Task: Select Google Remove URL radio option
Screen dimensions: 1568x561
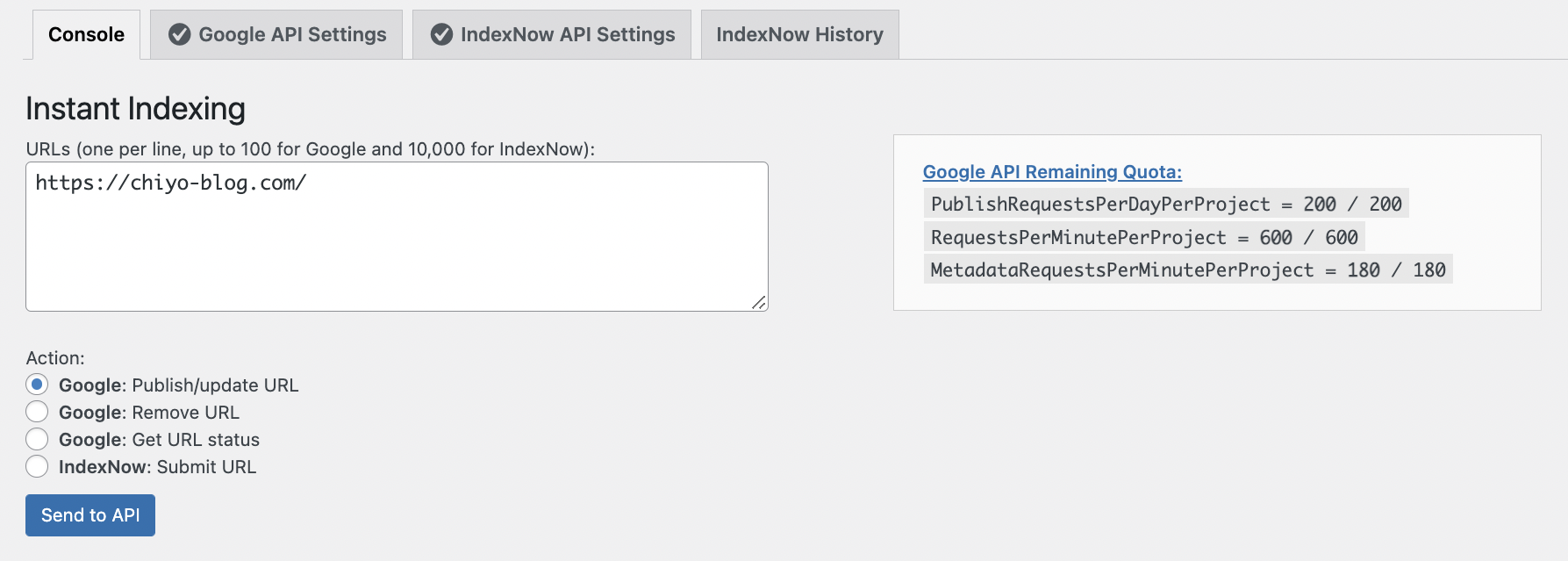Action: click(37, 412)
